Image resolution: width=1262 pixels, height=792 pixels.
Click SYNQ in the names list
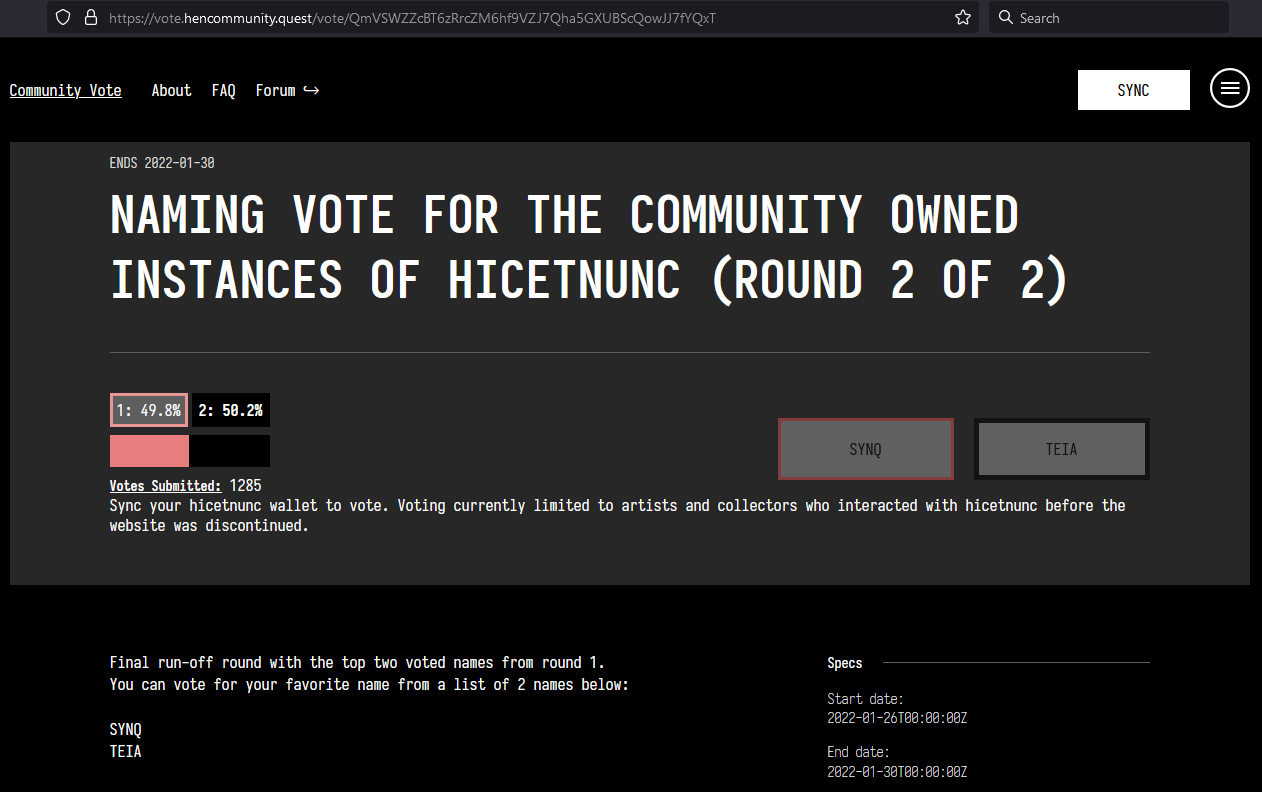point(126,730)
